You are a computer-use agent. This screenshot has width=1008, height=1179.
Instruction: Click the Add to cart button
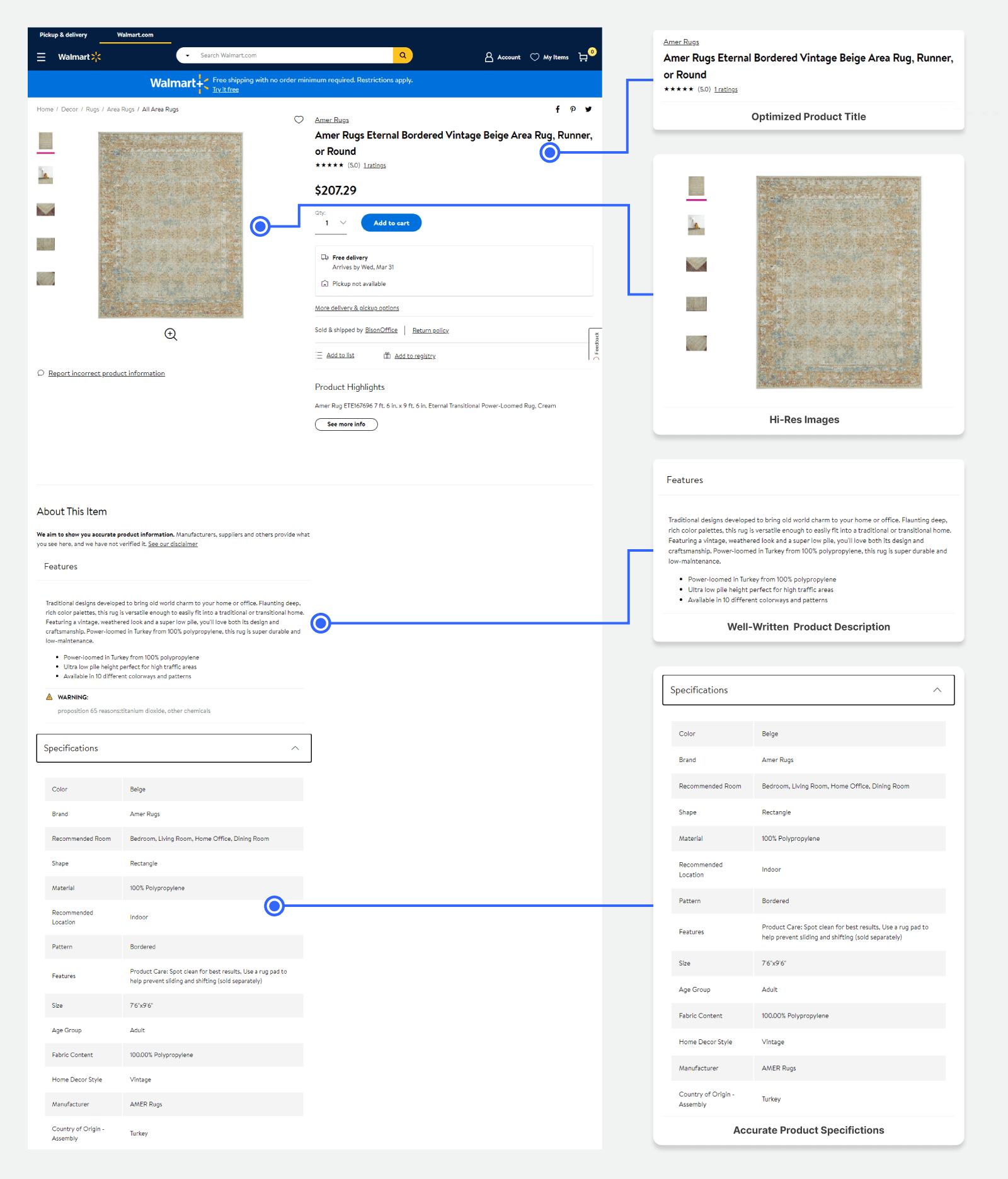[x=391, y=223]
